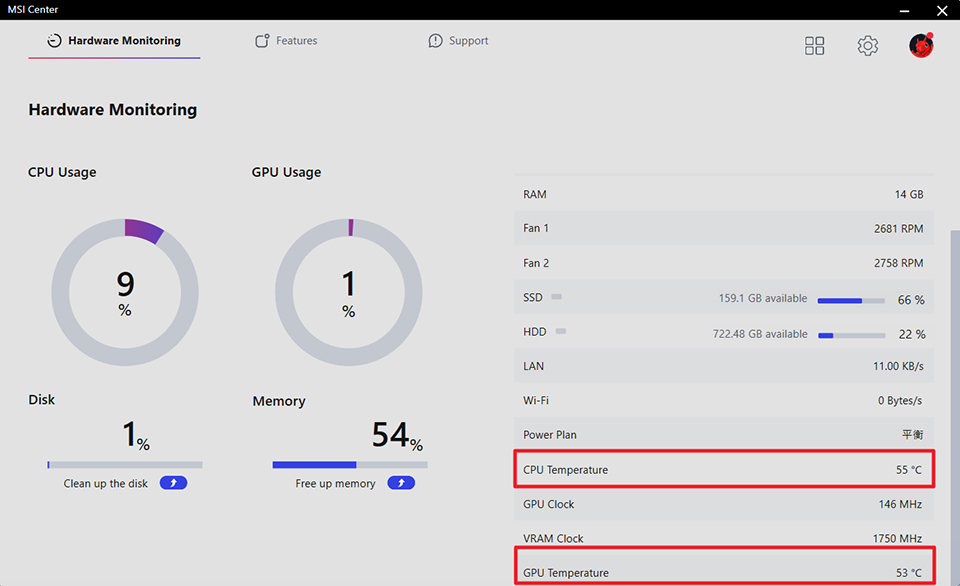Click the Support tab chat bubble icon
Screen dimensions: 960x586
435,41
